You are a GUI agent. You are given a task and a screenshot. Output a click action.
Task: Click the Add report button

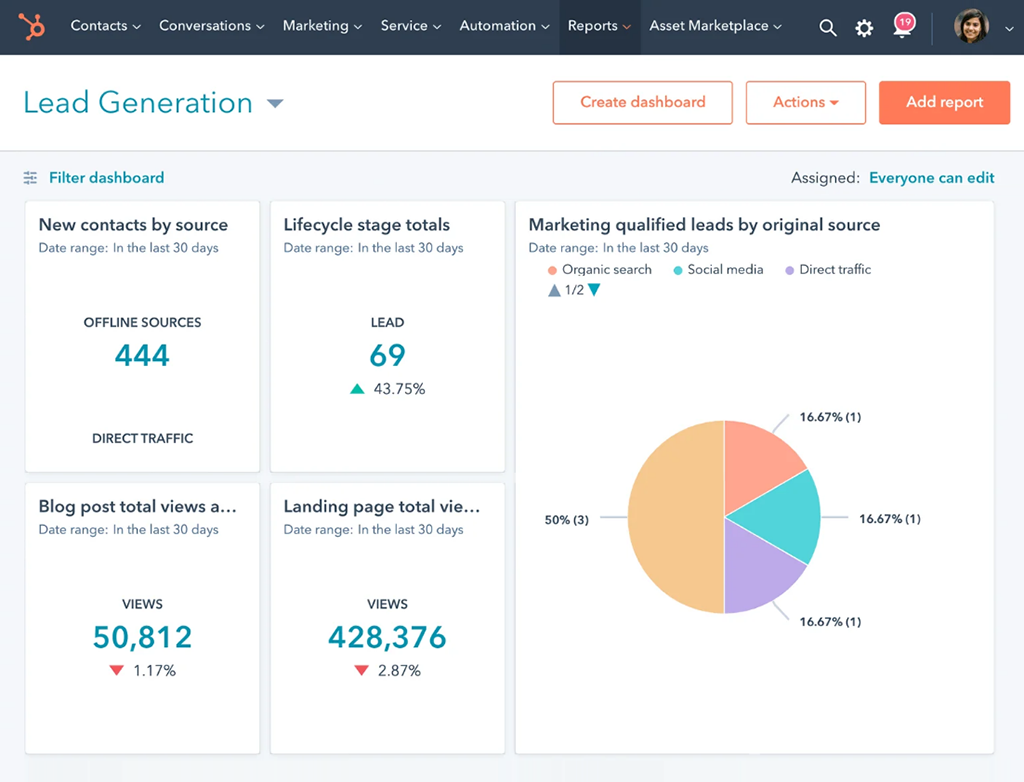[x=944, y=103]
